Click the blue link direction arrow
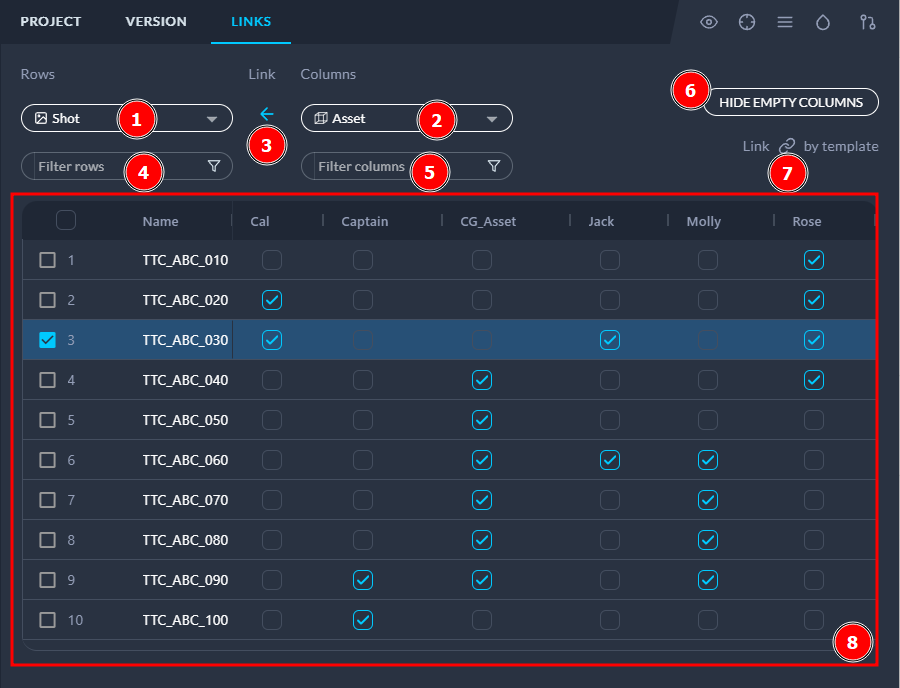 coord(266,114)
